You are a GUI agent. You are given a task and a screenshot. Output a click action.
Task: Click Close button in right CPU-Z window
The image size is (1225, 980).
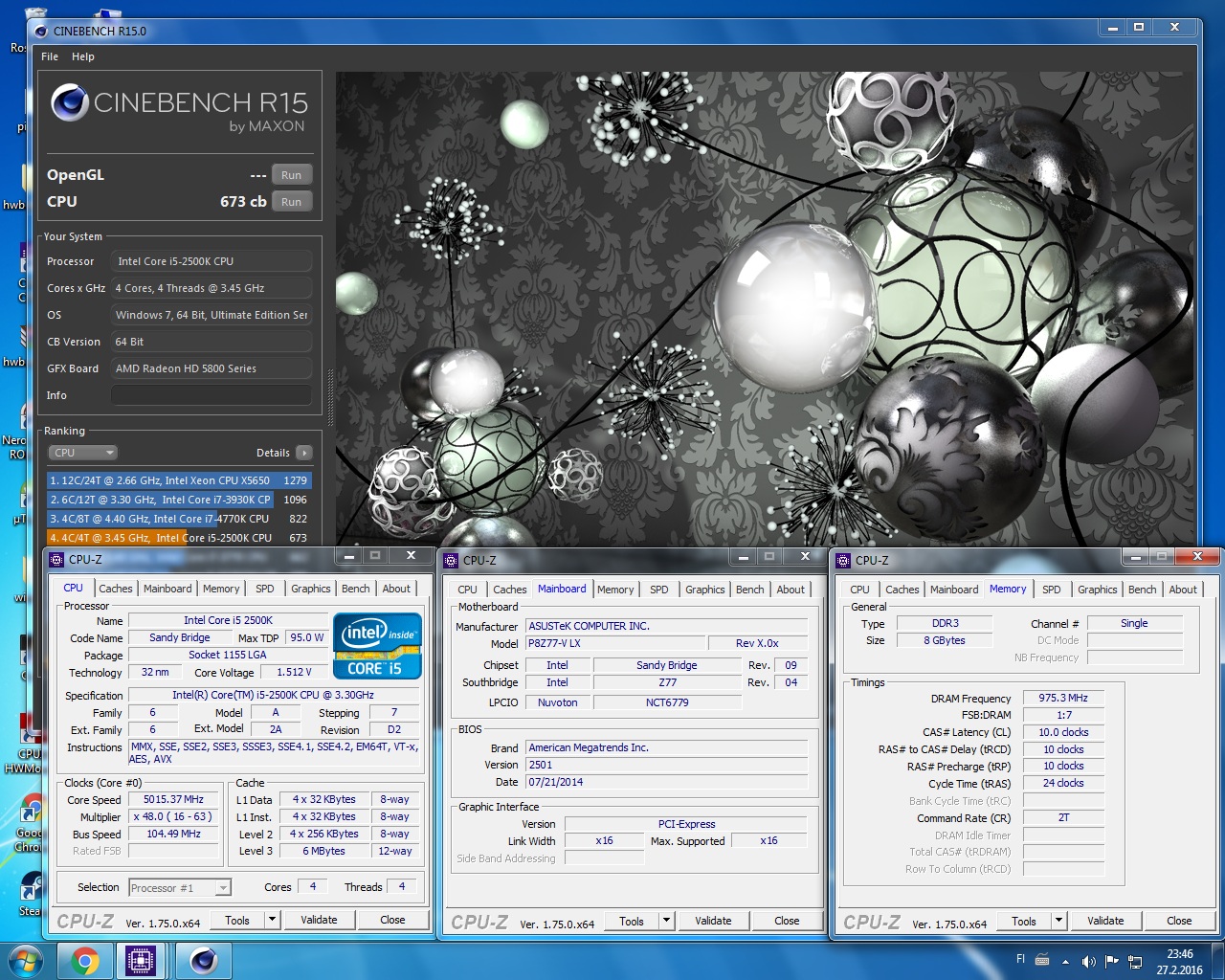click(1179, 921)
